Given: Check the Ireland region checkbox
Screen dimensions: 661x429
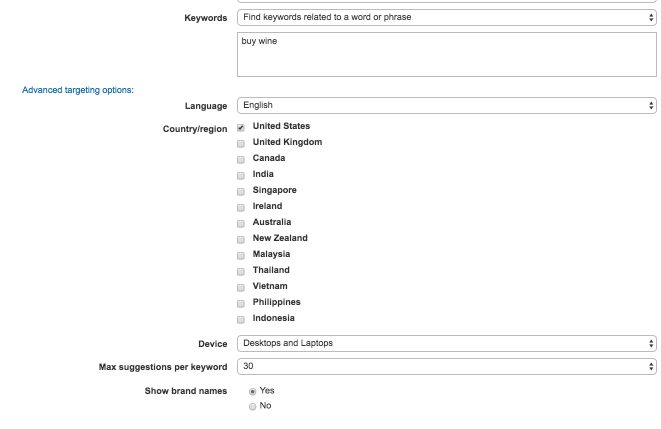Looking at the screenshot, I should [241, 207].
